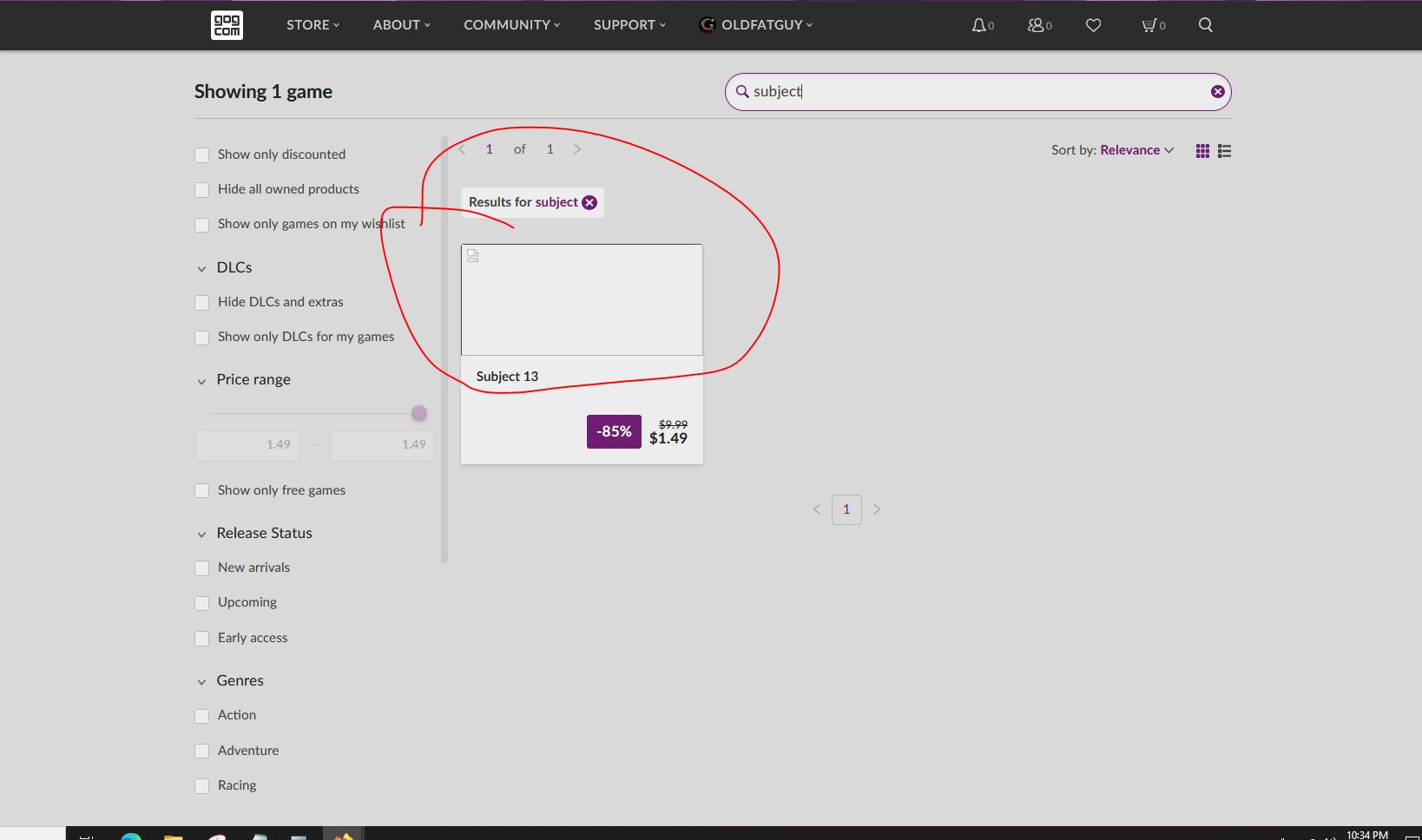The width and height of the screenshot is (1422, 840).
Task: Focus the search box containing 'subject'
Action: pos(978,92)
